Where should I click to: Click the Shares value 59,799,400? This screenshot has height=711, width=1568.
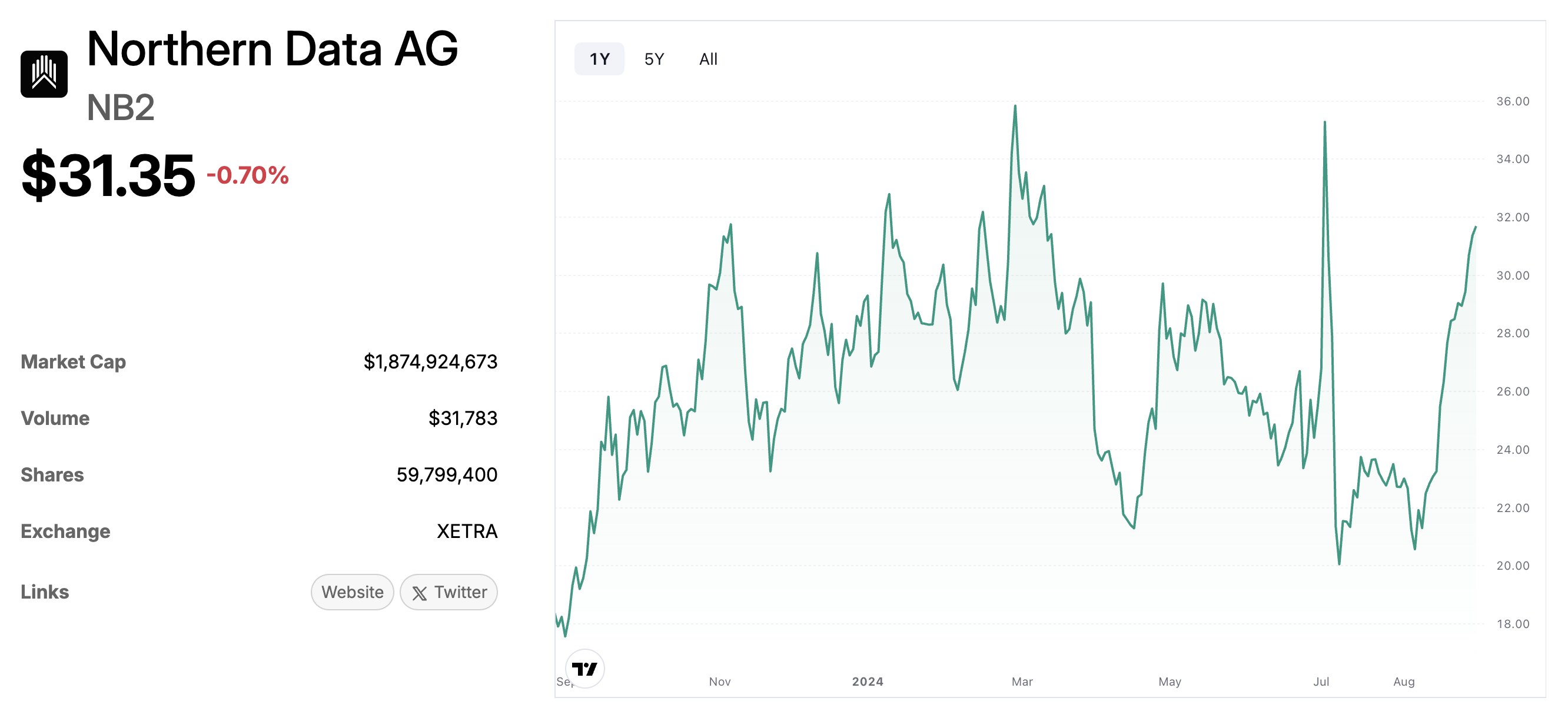[446, 475]
